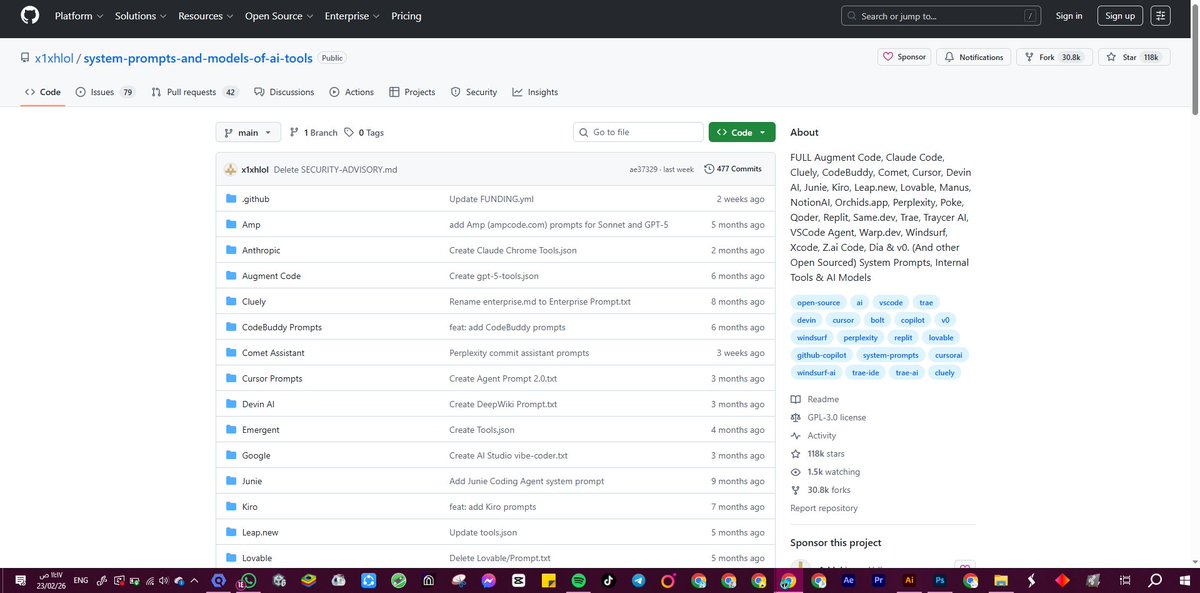Launch Illustrator from the taskbar

pyautogui.click(x=909, y=580)
